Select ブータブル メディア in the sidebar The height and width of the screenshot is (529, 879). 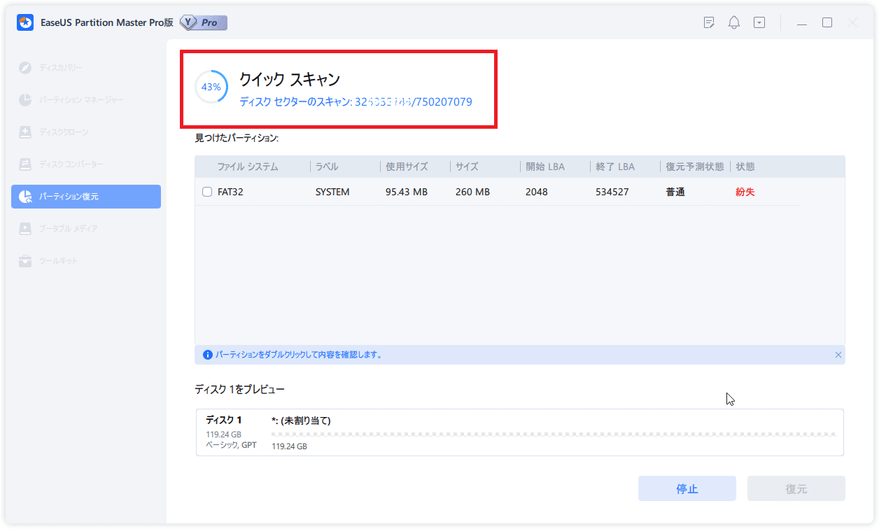[x=71, y=229]
